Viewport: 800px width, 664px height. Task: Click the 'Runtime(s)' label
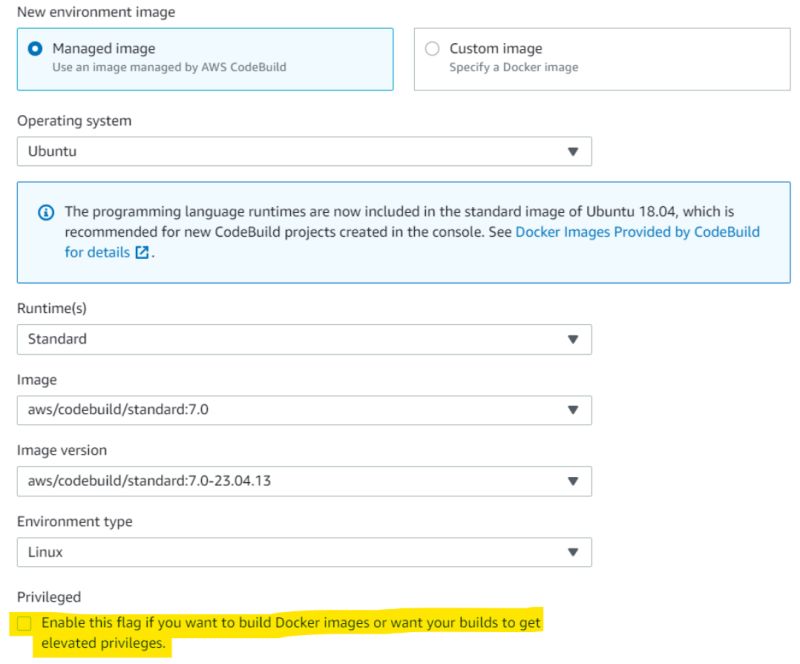pos(52,308)
